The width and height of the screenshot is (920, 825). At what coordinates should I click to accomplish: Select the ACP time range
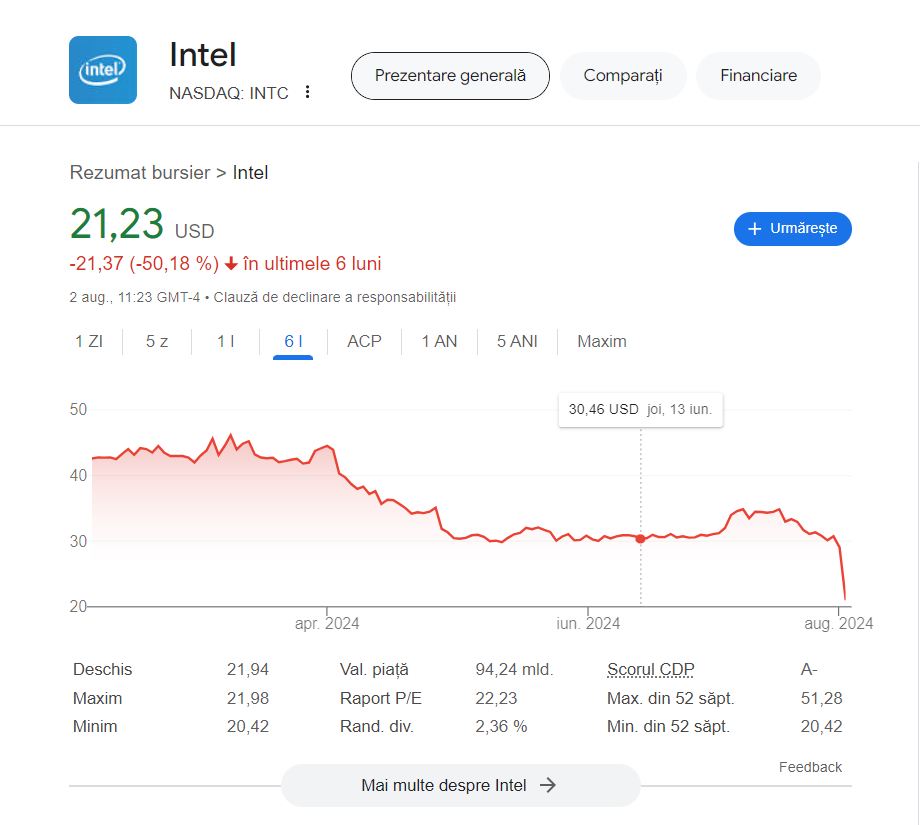point(364,342)
